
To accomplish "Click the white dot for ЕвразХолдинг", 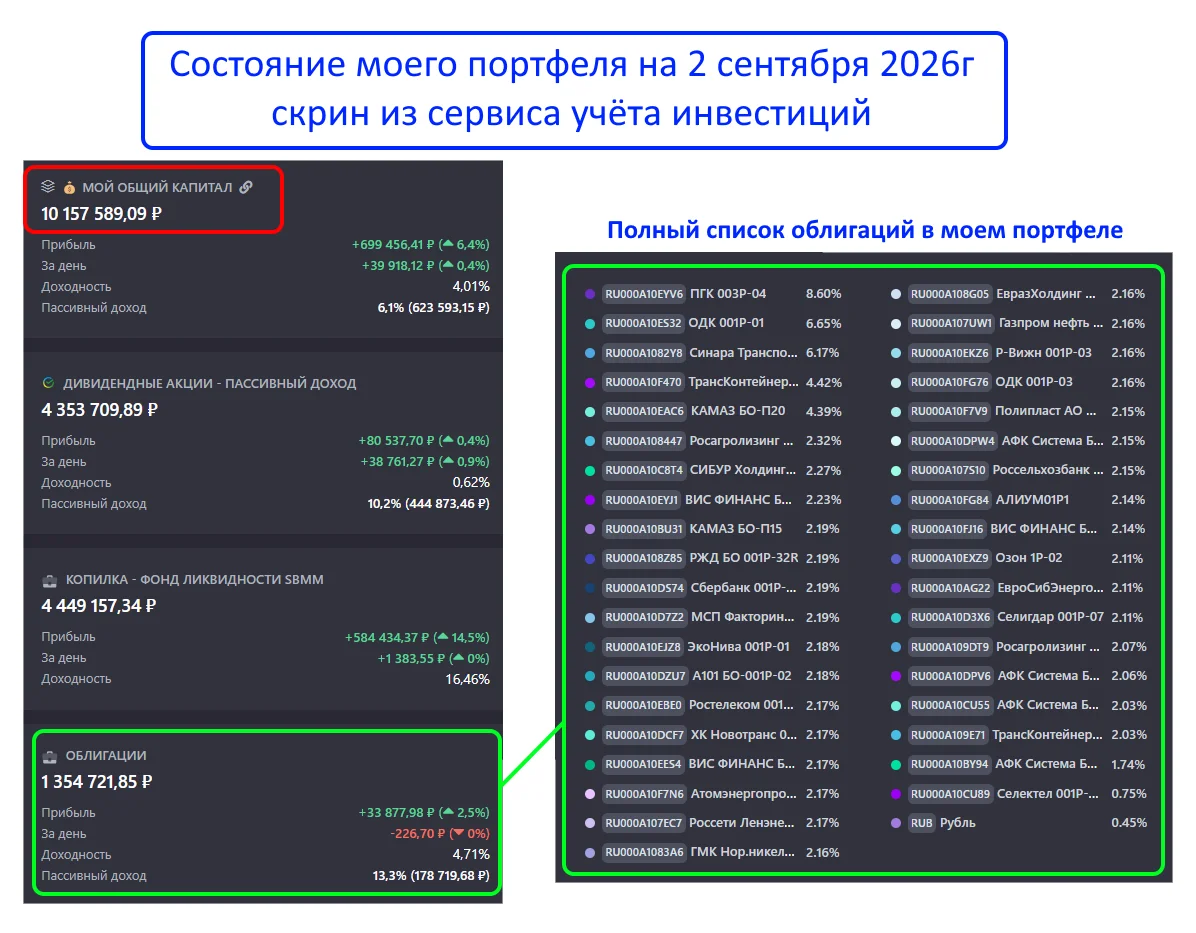I will (x=895, y=294).
